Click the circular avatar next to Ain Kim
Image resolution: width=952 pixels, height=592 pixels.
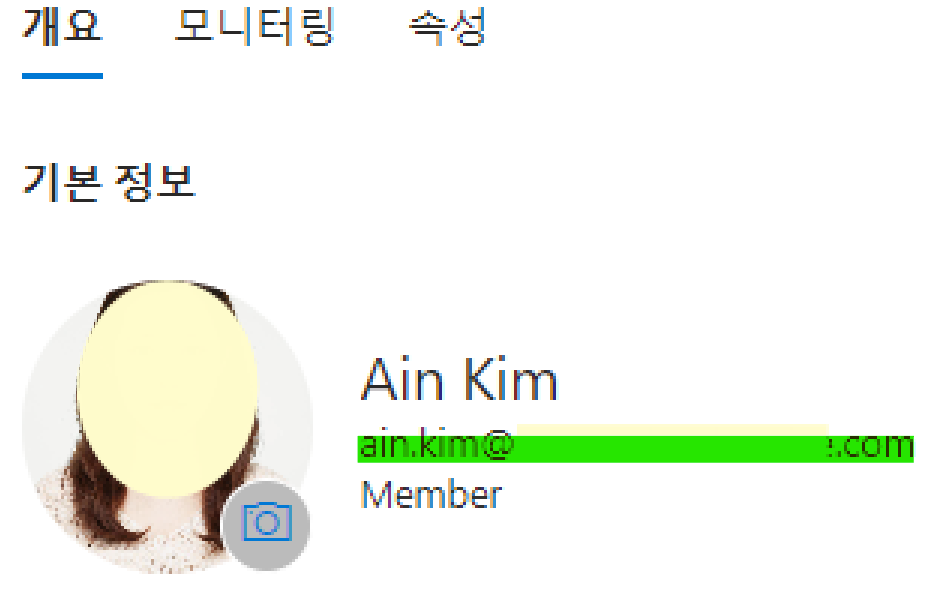coord(168,426)
